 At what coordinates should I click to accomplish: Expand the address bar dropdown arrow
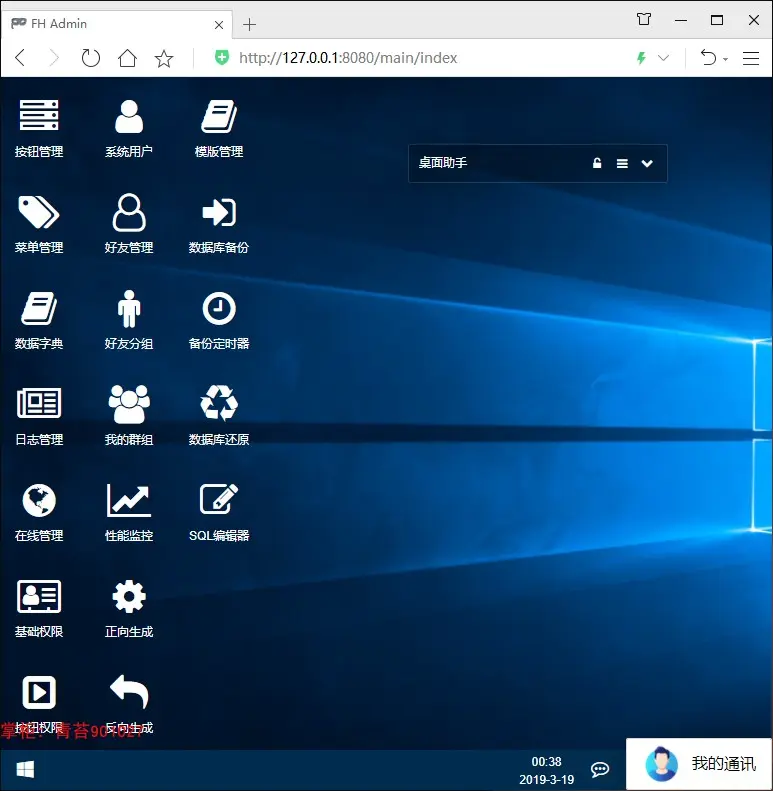[x=664, y=58]
